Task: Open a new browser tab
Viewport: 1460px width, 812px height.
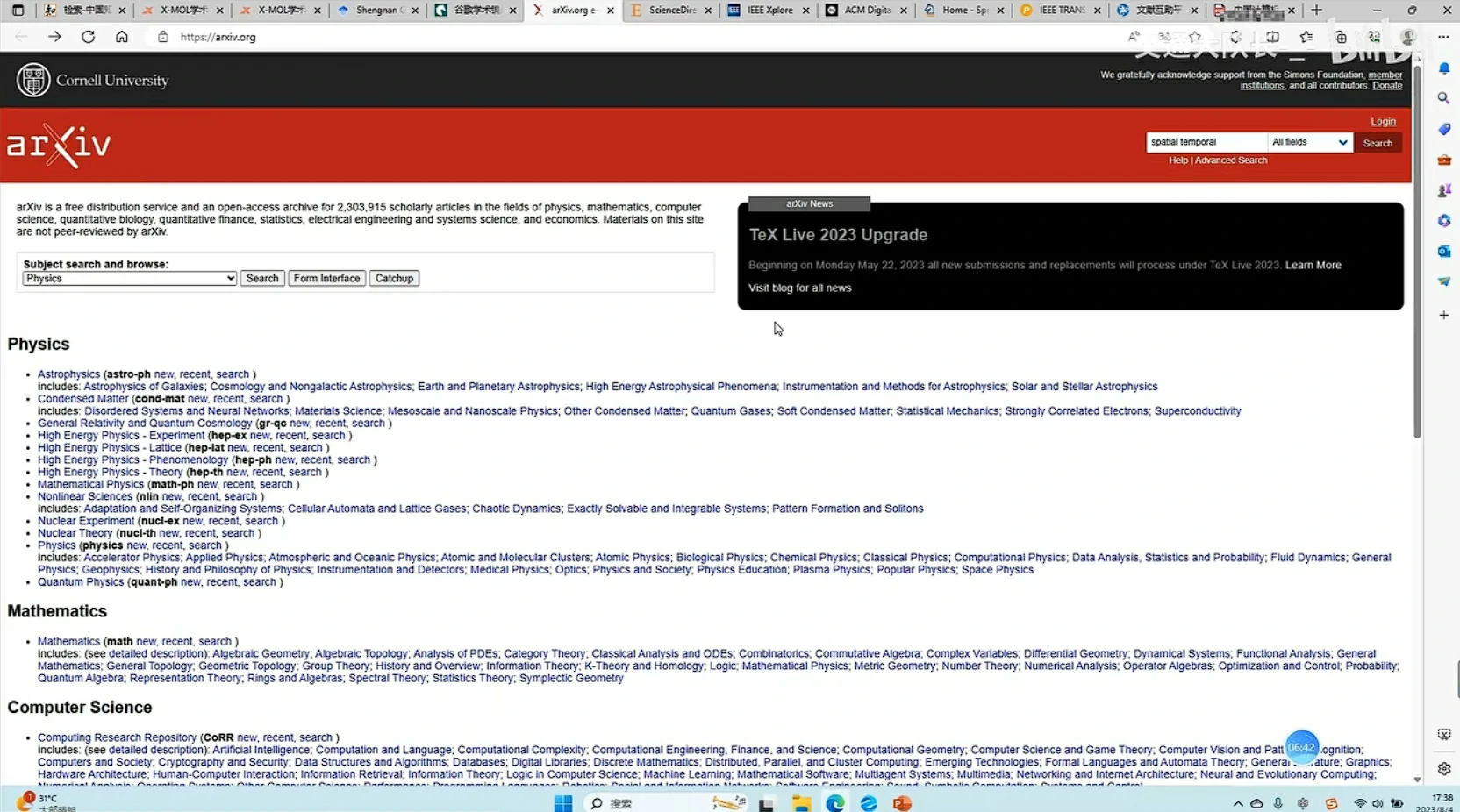Action: point(1316,11)
